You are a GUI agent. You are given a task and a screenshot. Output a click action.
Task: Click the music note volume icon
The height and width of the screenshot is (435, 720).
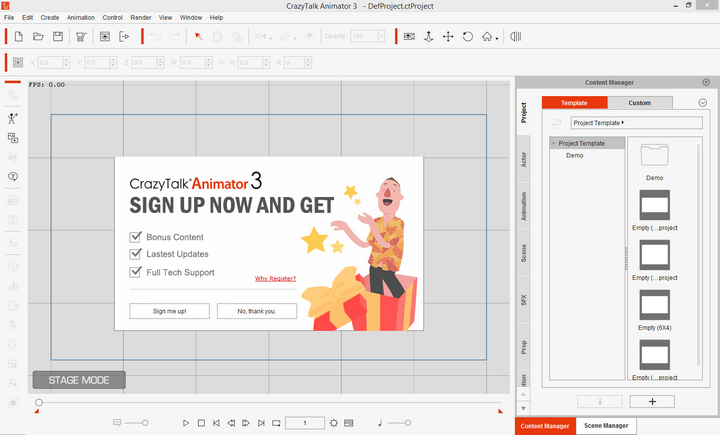380,423
